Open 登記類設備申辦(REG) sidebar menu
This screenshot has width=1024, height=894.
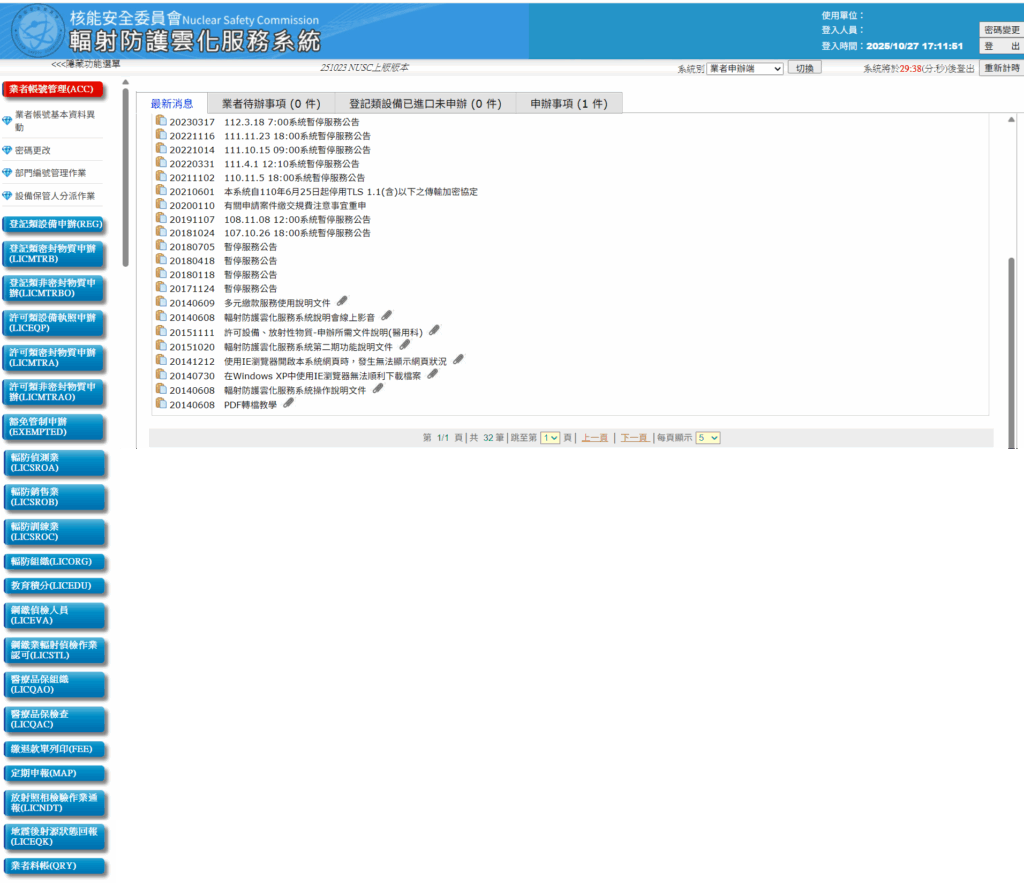(55, 224)
